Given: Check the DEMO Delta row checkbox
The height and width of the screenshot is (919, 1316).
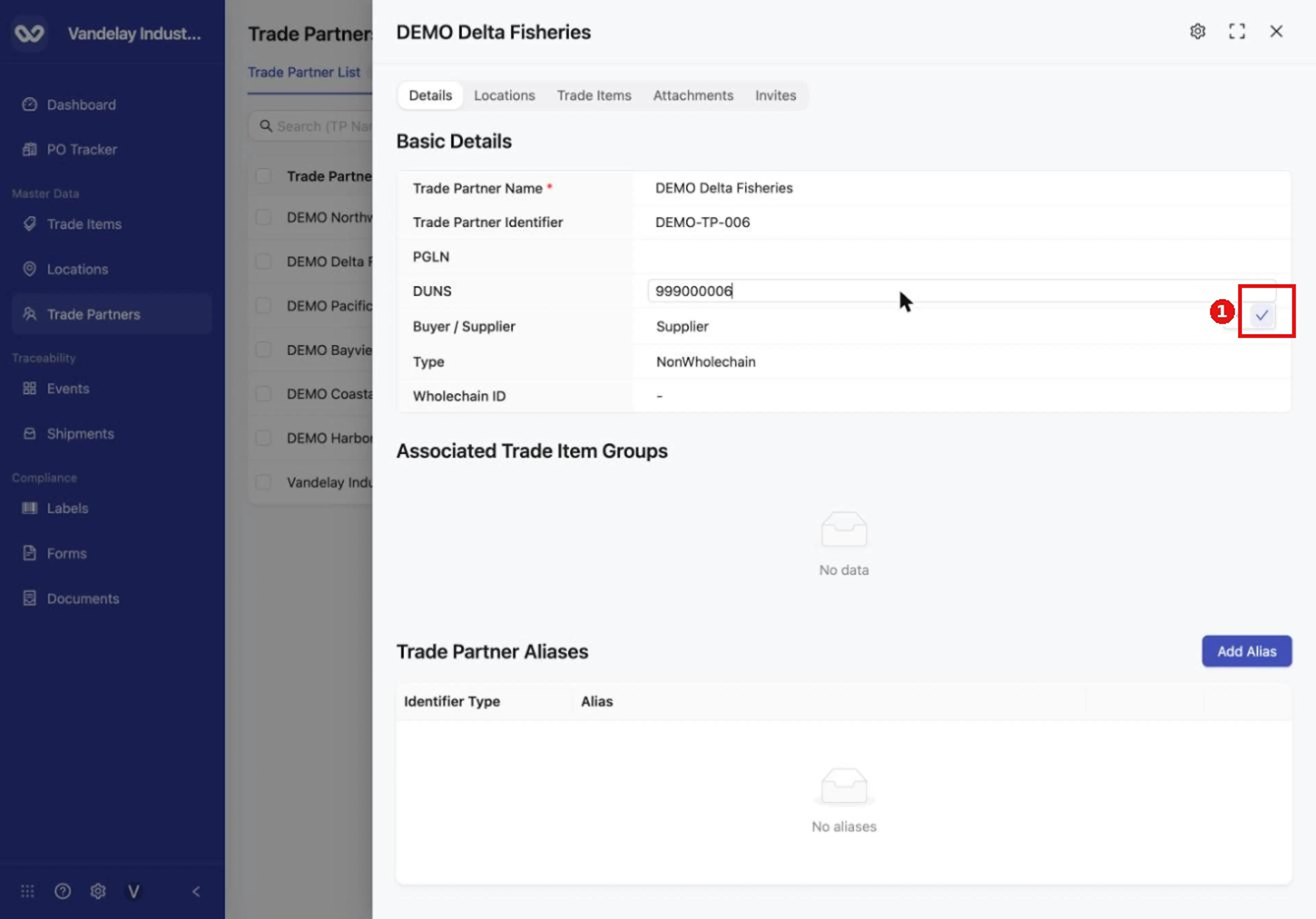Looking at the screenshot, I should tap(263, 261).
